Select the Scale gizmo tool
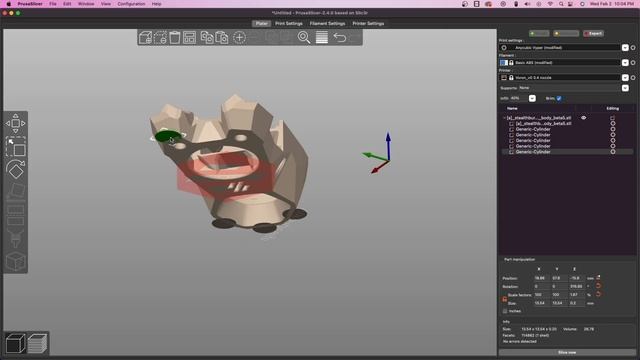Image resolution: width=640 pixels, height=360 pixels. (16, 147)
